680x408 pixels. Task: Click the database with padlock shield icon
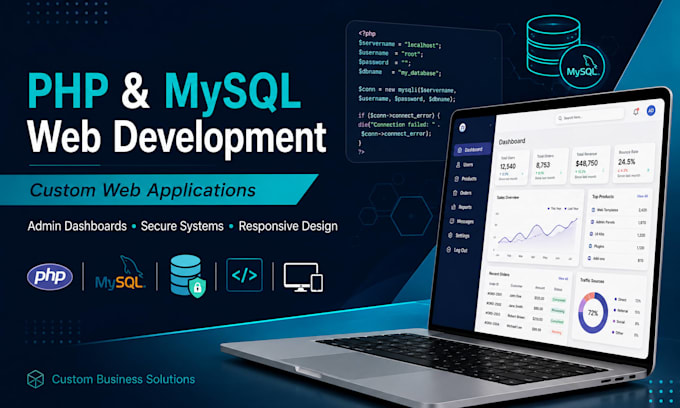click(188, 276)
